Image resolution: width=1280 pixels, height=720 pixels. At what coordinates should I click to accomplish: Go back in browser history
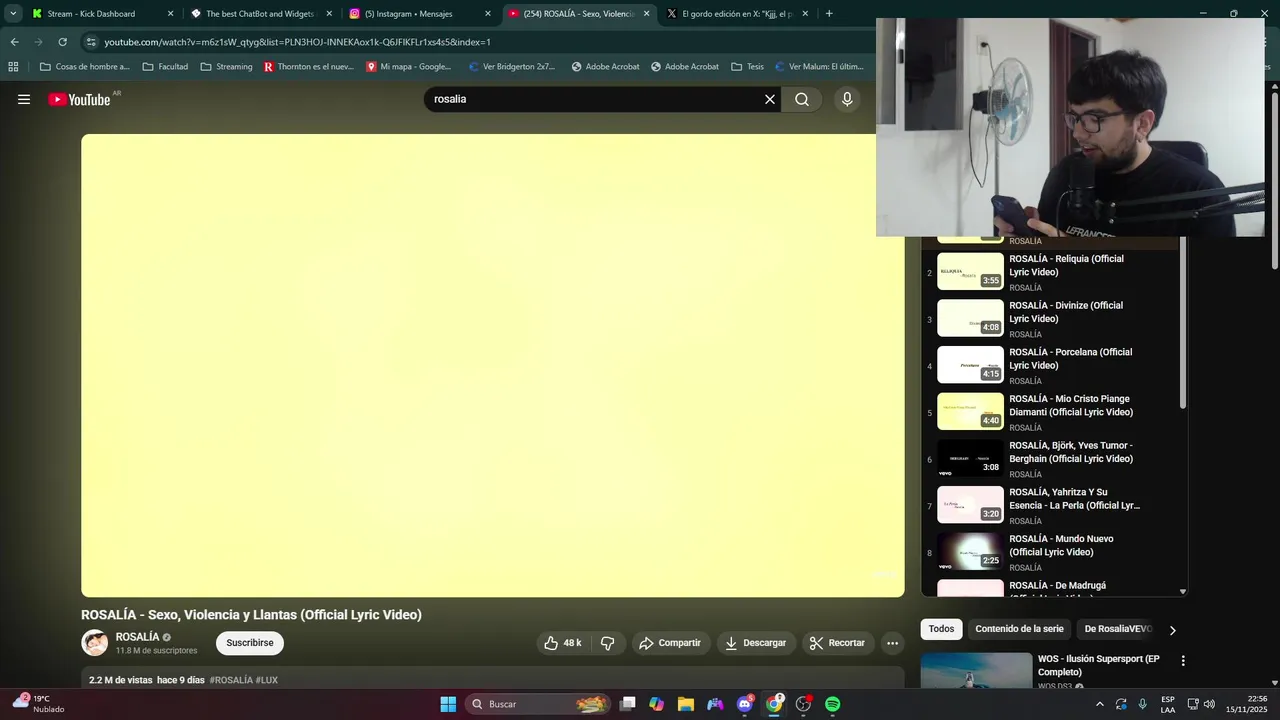coord(14,42)
